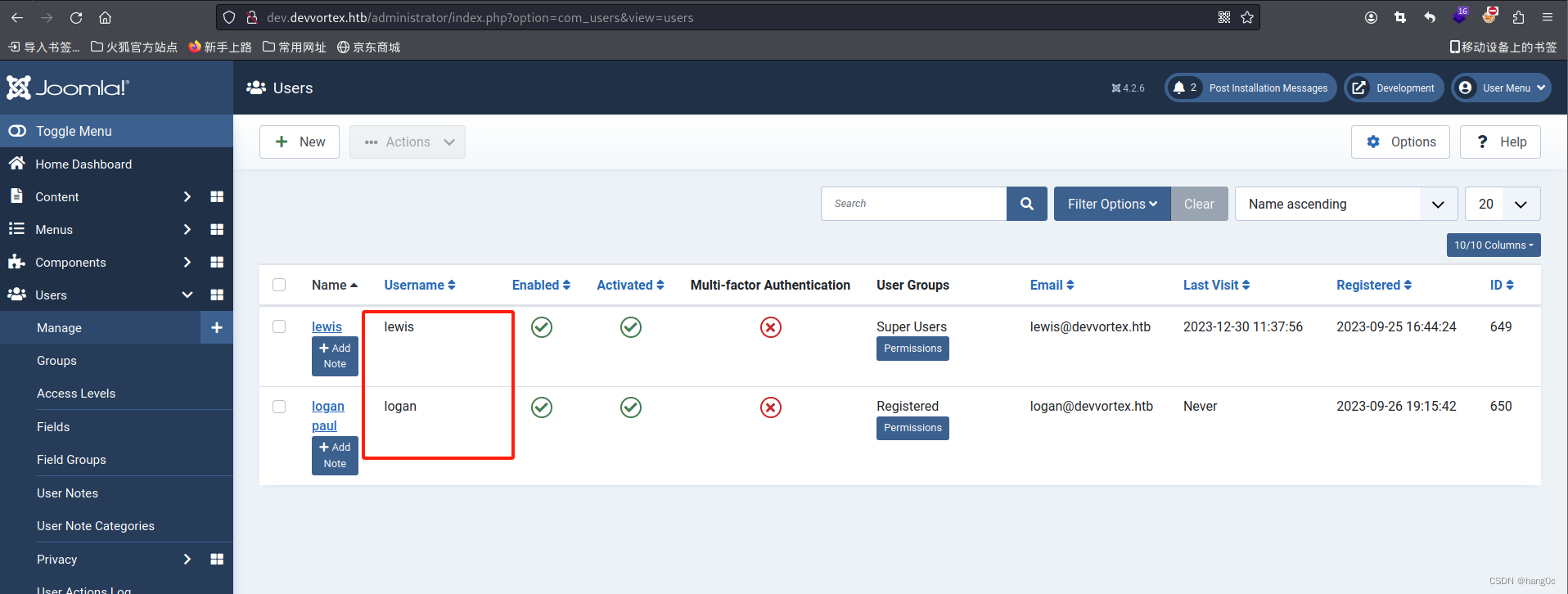Click logan Enabled green check icon
Viewport: 1568px width, 594px height.
pos(542,407)
